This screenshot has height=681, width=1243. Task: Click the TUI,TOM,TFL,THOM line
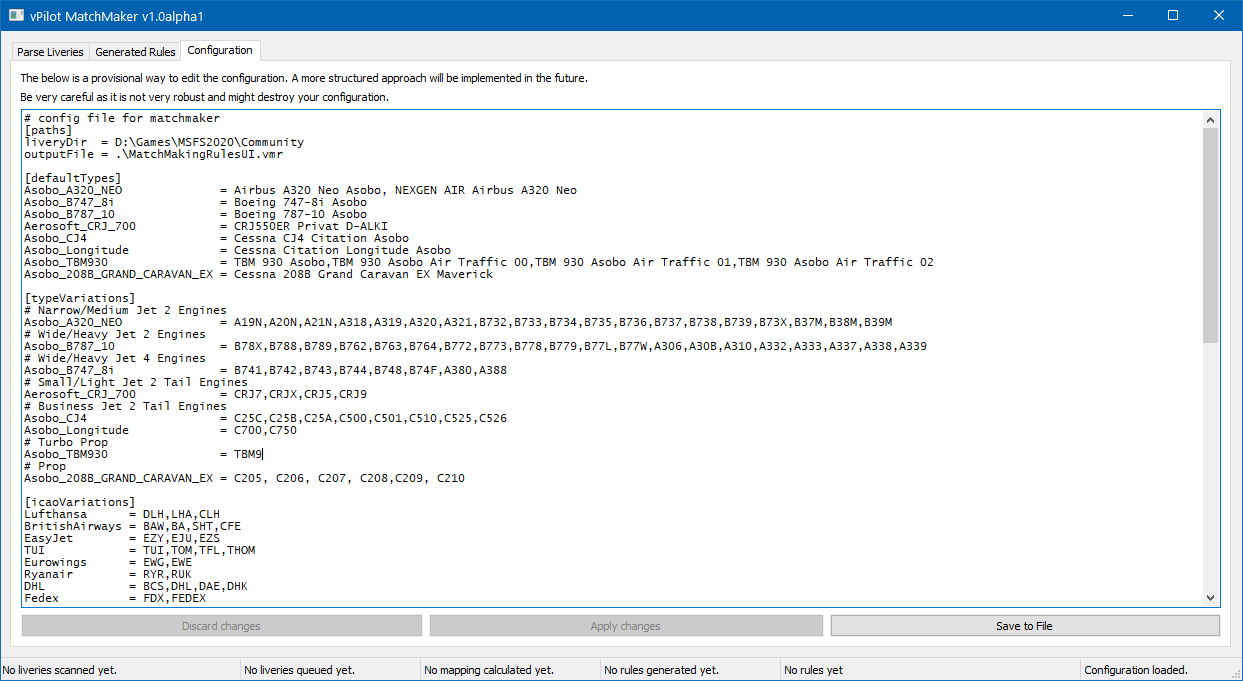click(x=140, y=550)
